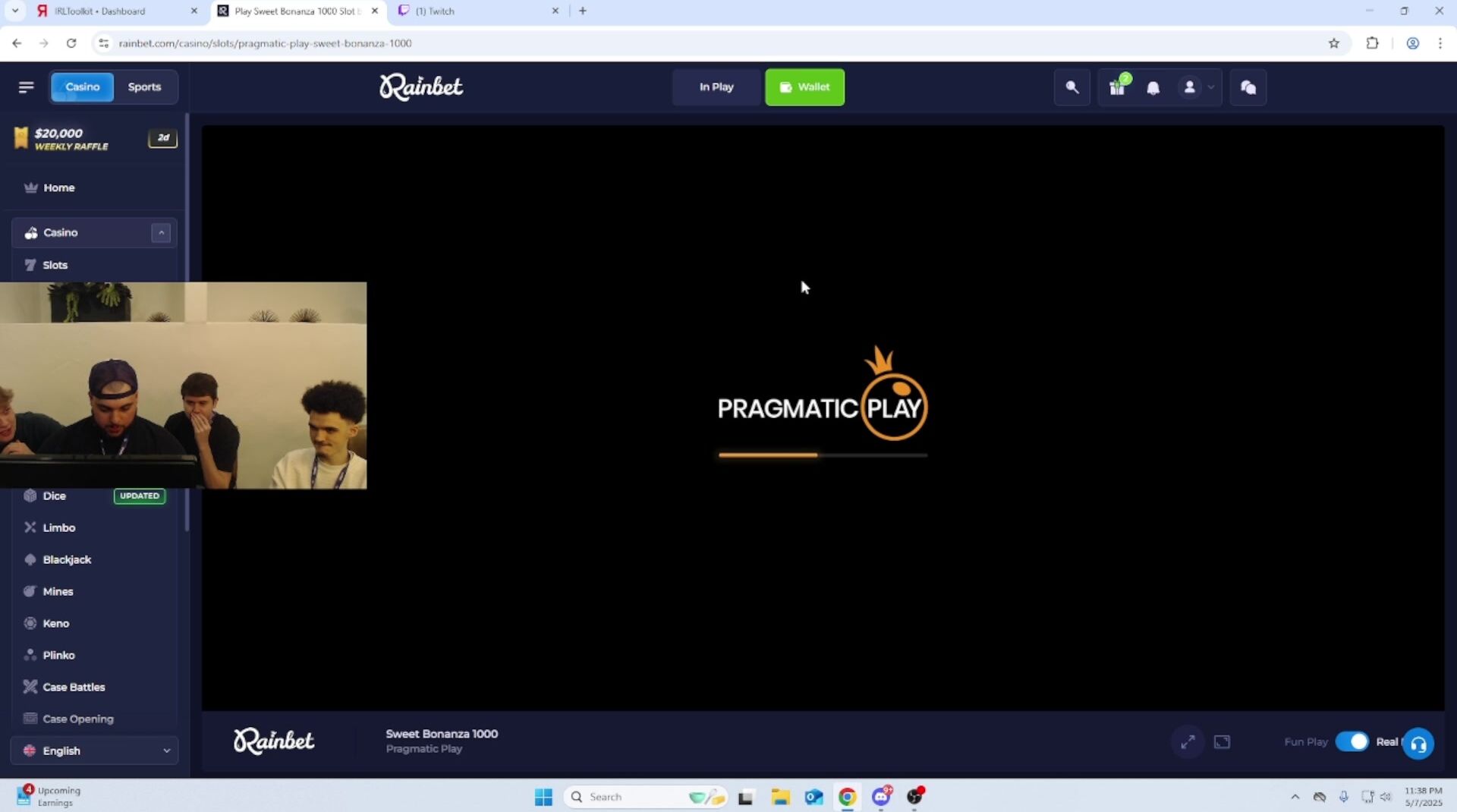Screen dimensions: 1457x812
Task: Click the webcam overlay video thumbnail
Action: tap(183, 386)
